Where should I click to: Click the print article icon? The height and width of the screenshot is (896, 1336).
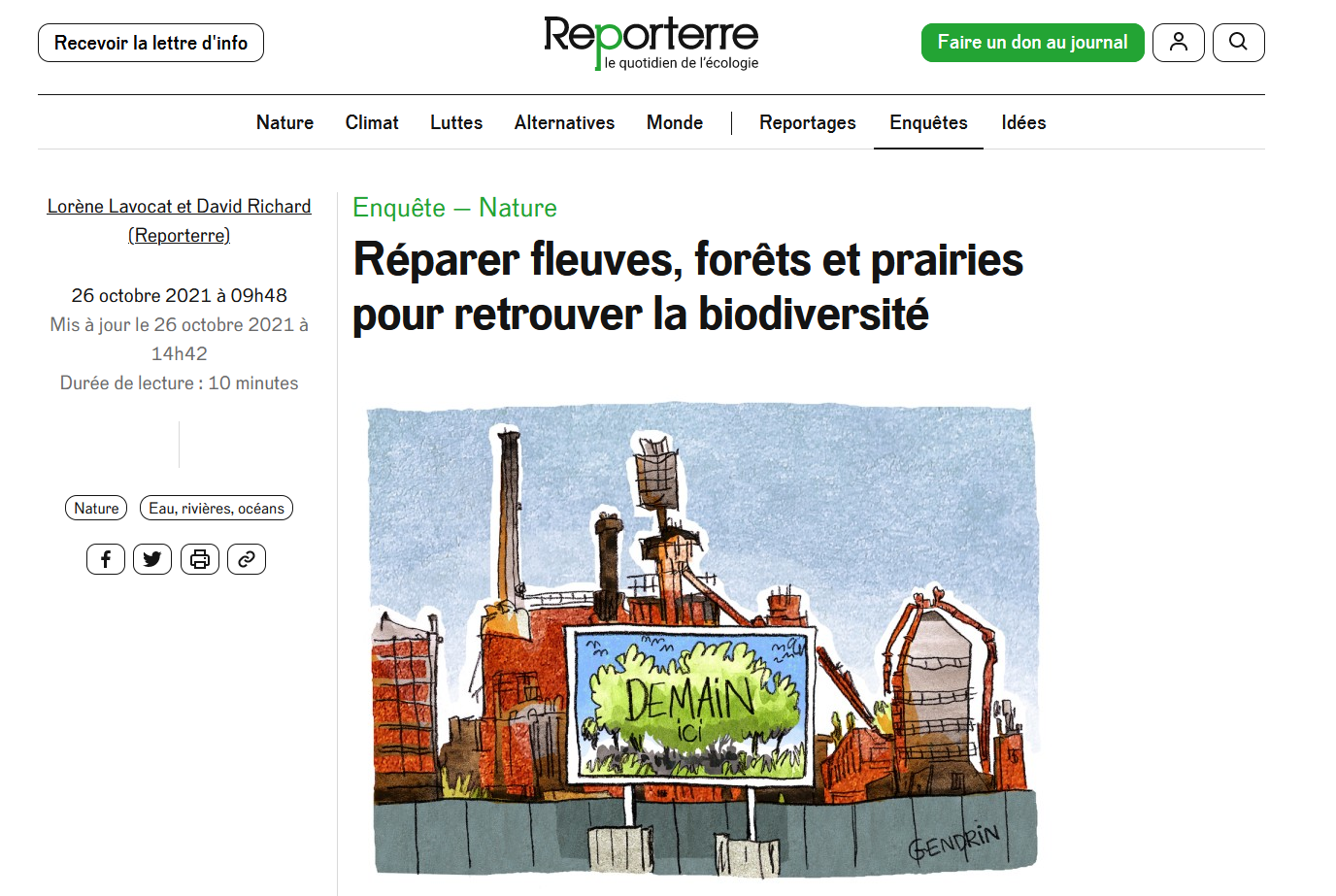(x=200, y=559)
